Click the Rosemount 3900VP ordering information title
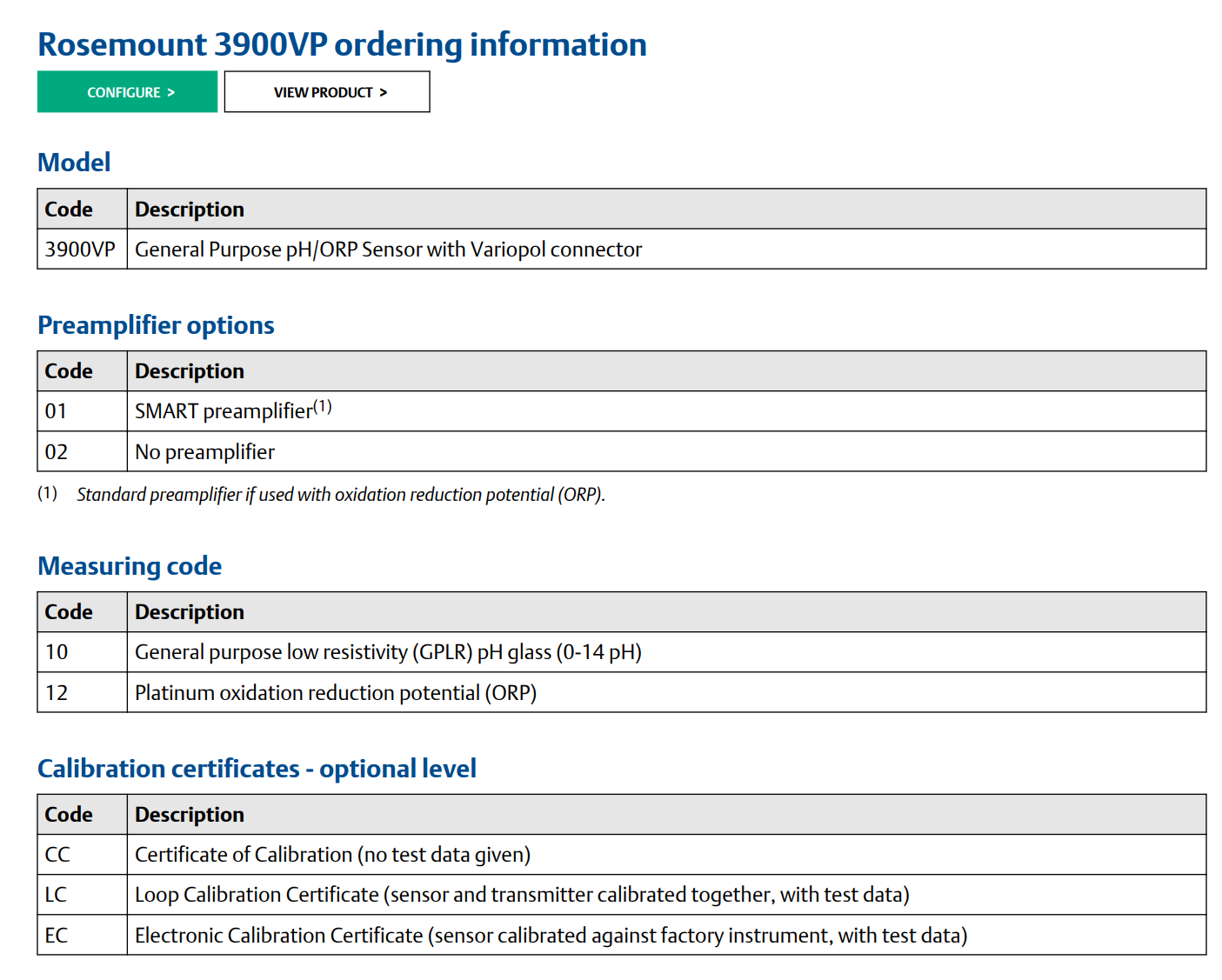The width and height of the screenshot is (1222, 980). (342, 45)
